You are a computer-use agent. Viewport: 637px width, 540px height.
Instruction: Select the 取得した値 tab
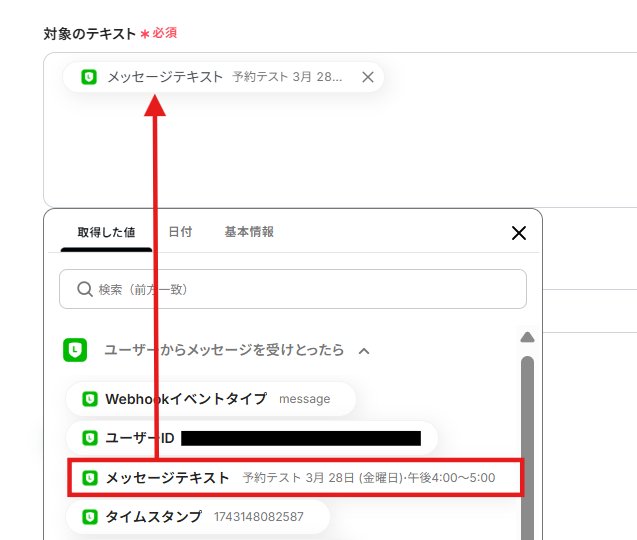pyautogui.click(x=106, y=232)
